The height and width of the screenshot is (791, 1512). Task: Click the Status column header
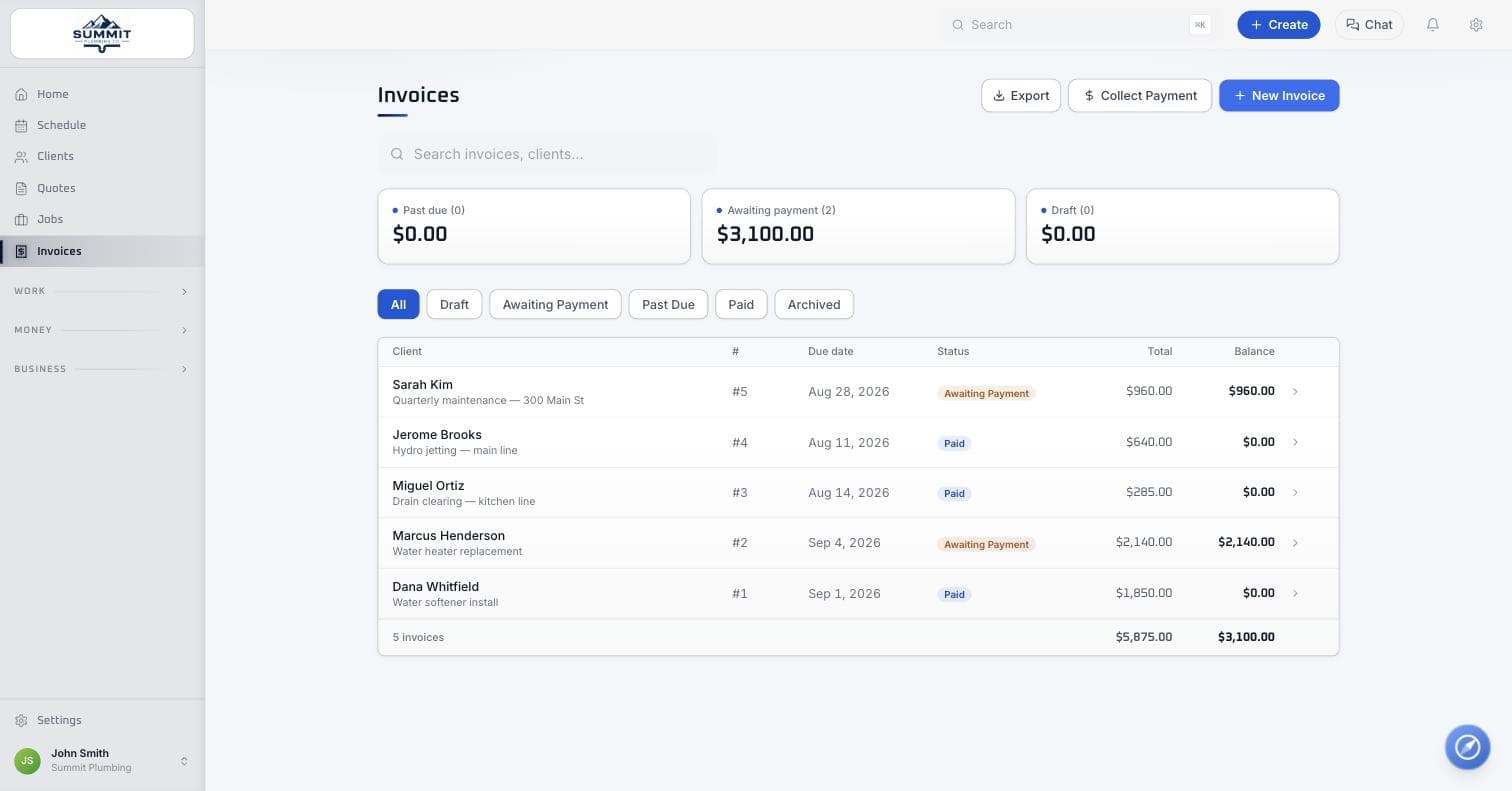coord(953,352)
